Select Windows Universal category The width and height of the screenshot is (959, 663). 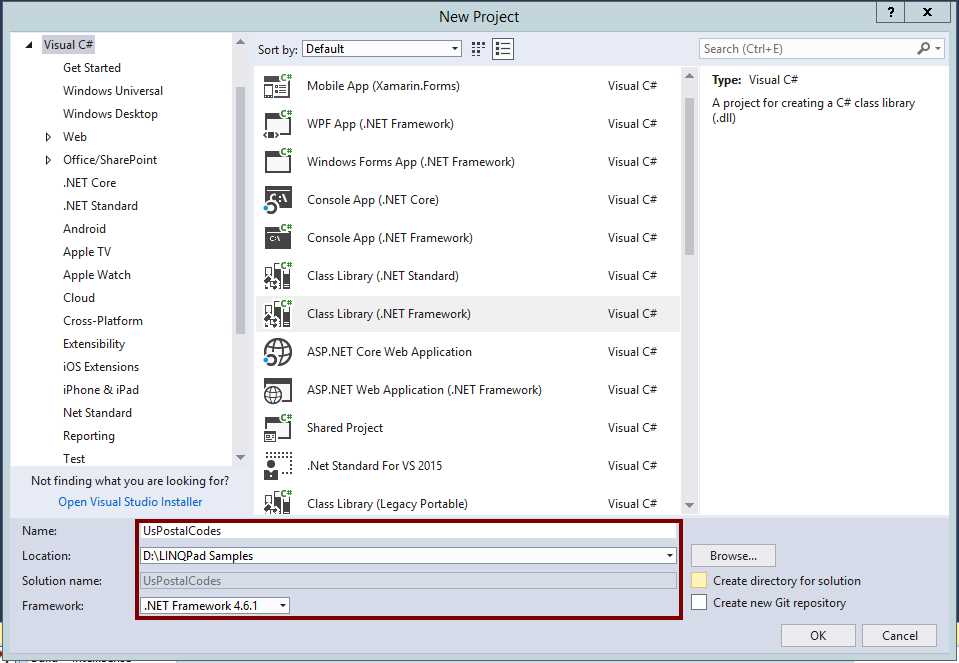pyautogui.click(x=113, y=91)
